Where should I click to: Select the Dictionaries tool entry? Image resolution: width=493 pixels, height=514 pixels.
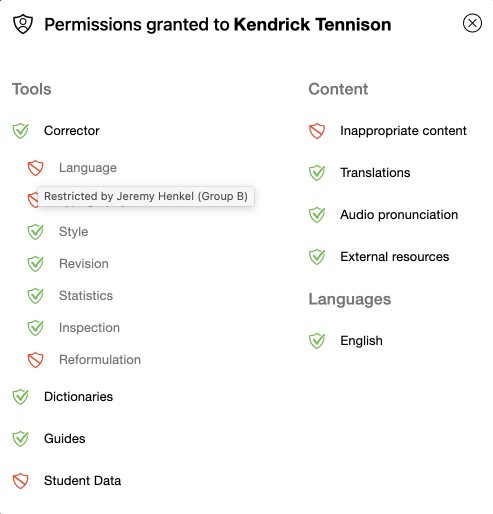coord(78,397)
